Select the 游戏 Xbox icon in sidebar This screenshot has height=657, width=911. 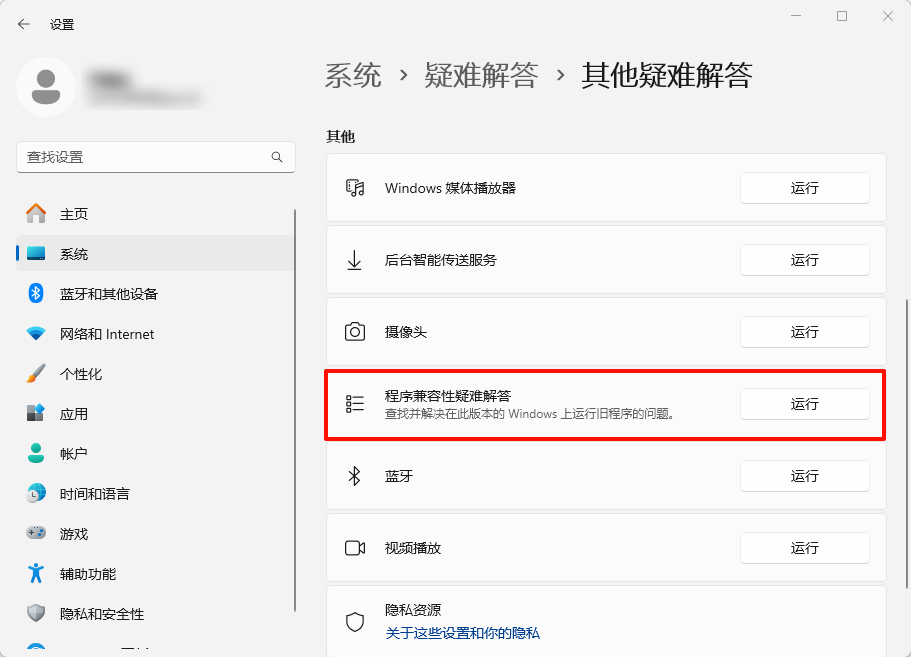point(36,533)
